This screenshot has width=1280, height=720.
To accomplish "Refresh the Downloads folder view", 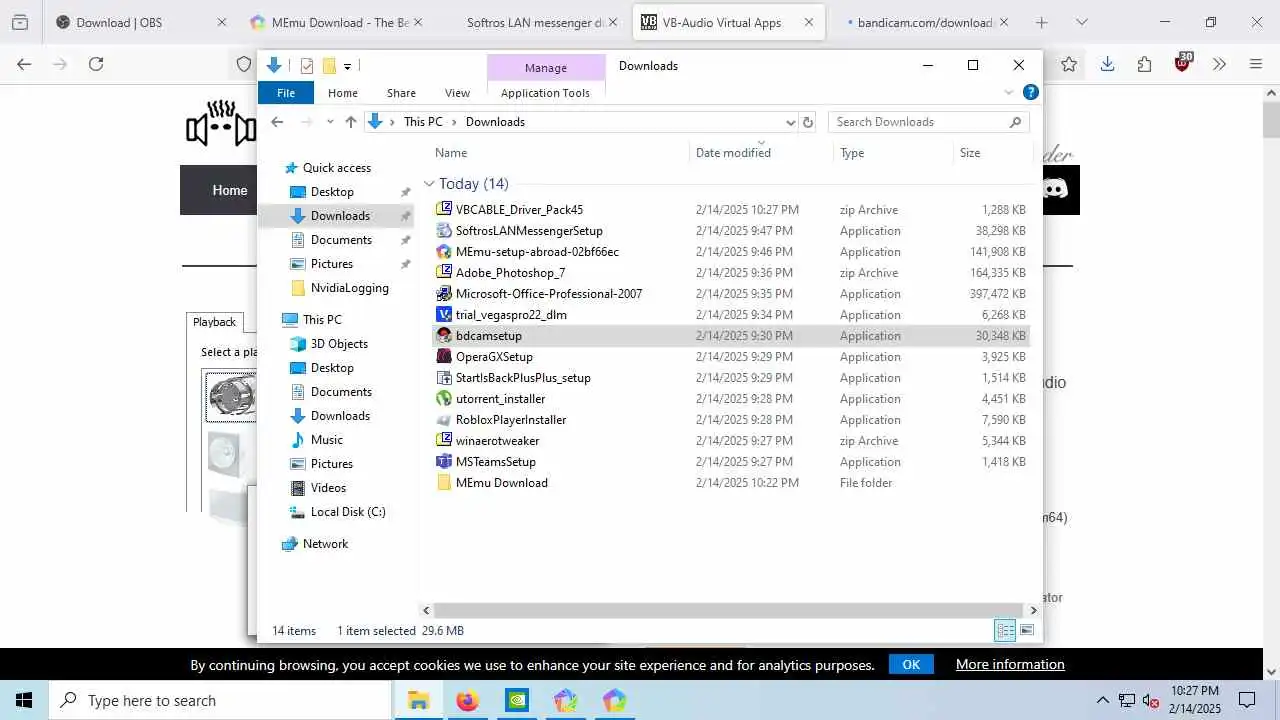I will (808, 122).
